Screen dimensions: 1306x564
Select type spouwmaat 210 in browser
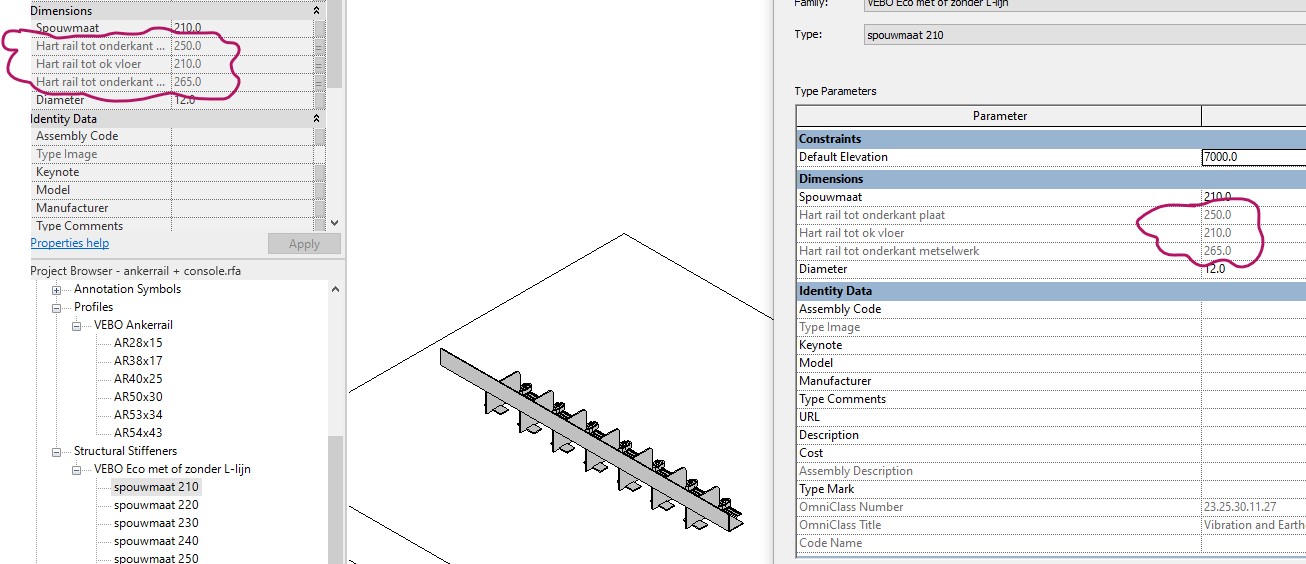coord(156,487)
